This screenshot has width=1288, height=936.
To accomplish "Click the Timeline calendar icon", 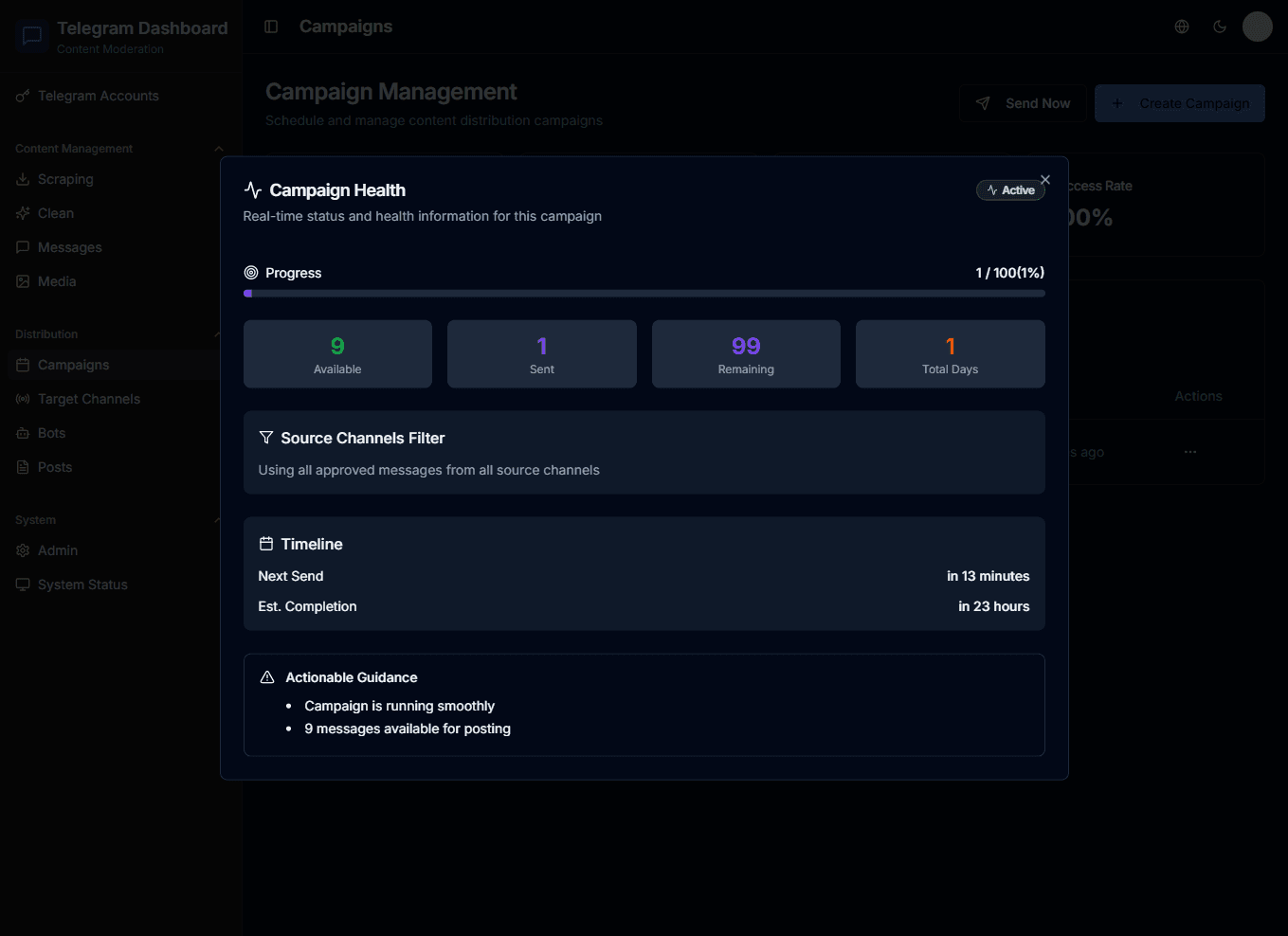I will (x=266, y=544).
